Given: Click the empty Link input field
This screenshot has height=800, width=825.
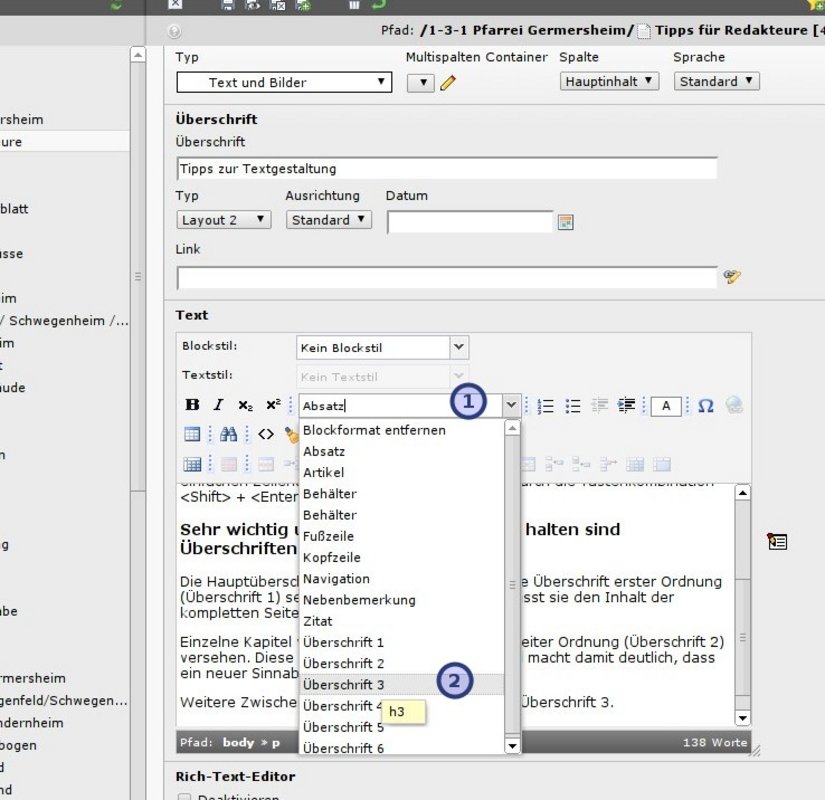Looking at the screenshot, I should tap(446, 277).
